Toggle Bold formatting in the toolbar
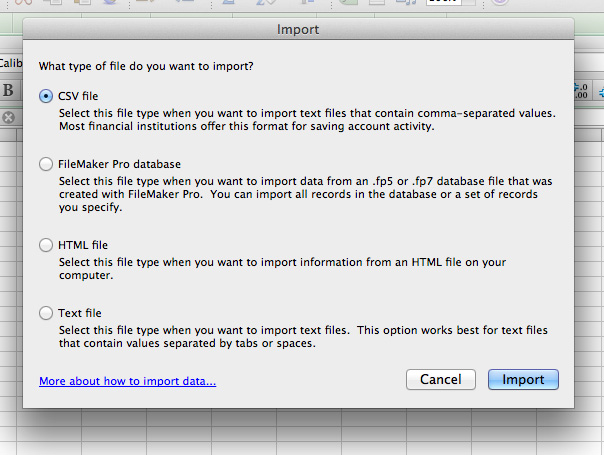Screen dimensions: 604x455 [8, 90]
